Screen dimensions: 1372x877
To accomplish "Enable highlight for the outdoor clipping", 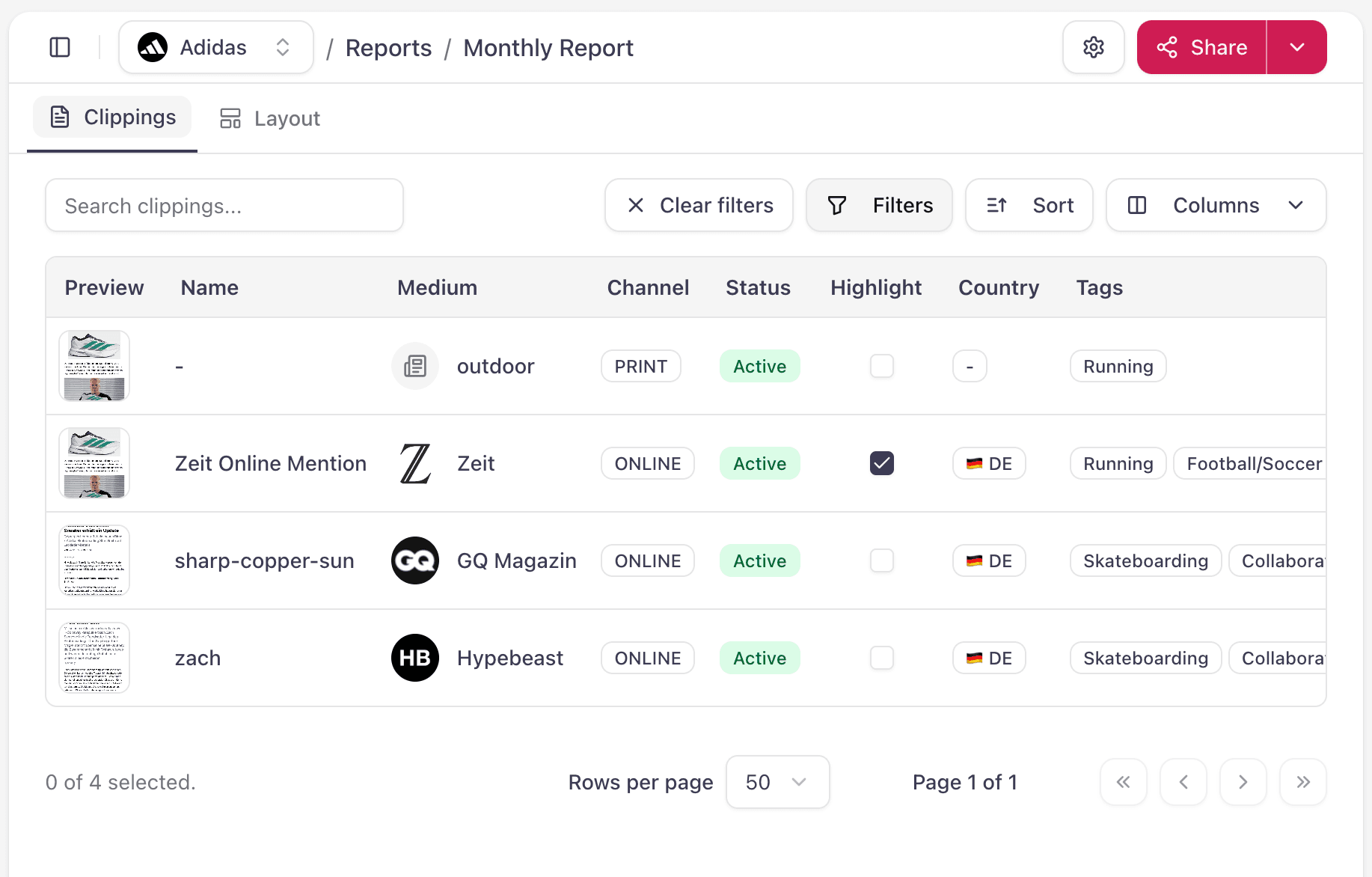I will point(882,366).
